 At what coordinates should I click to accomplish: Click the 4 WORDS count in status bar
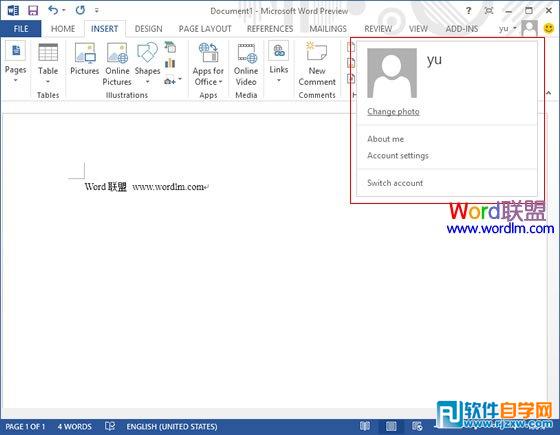pos(75,426)
